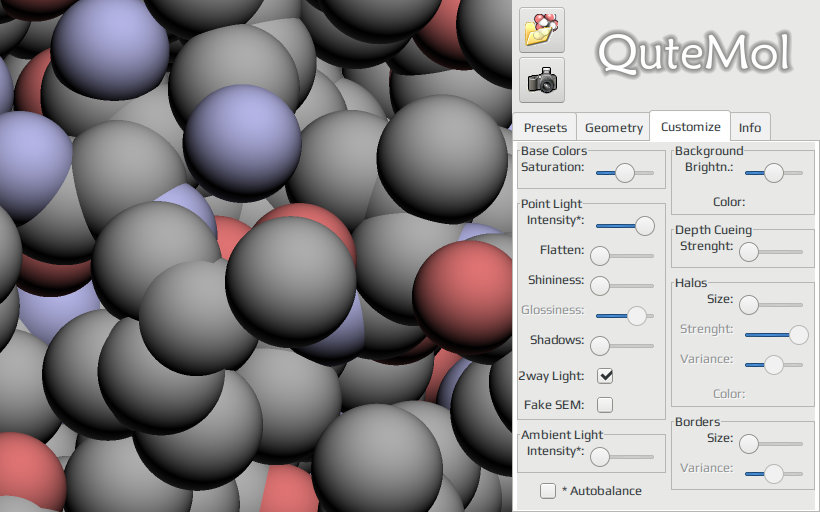Adjust the Background Brightness slider
The height and width of the screenshot is (512, 820).
(x=773, y=173)
